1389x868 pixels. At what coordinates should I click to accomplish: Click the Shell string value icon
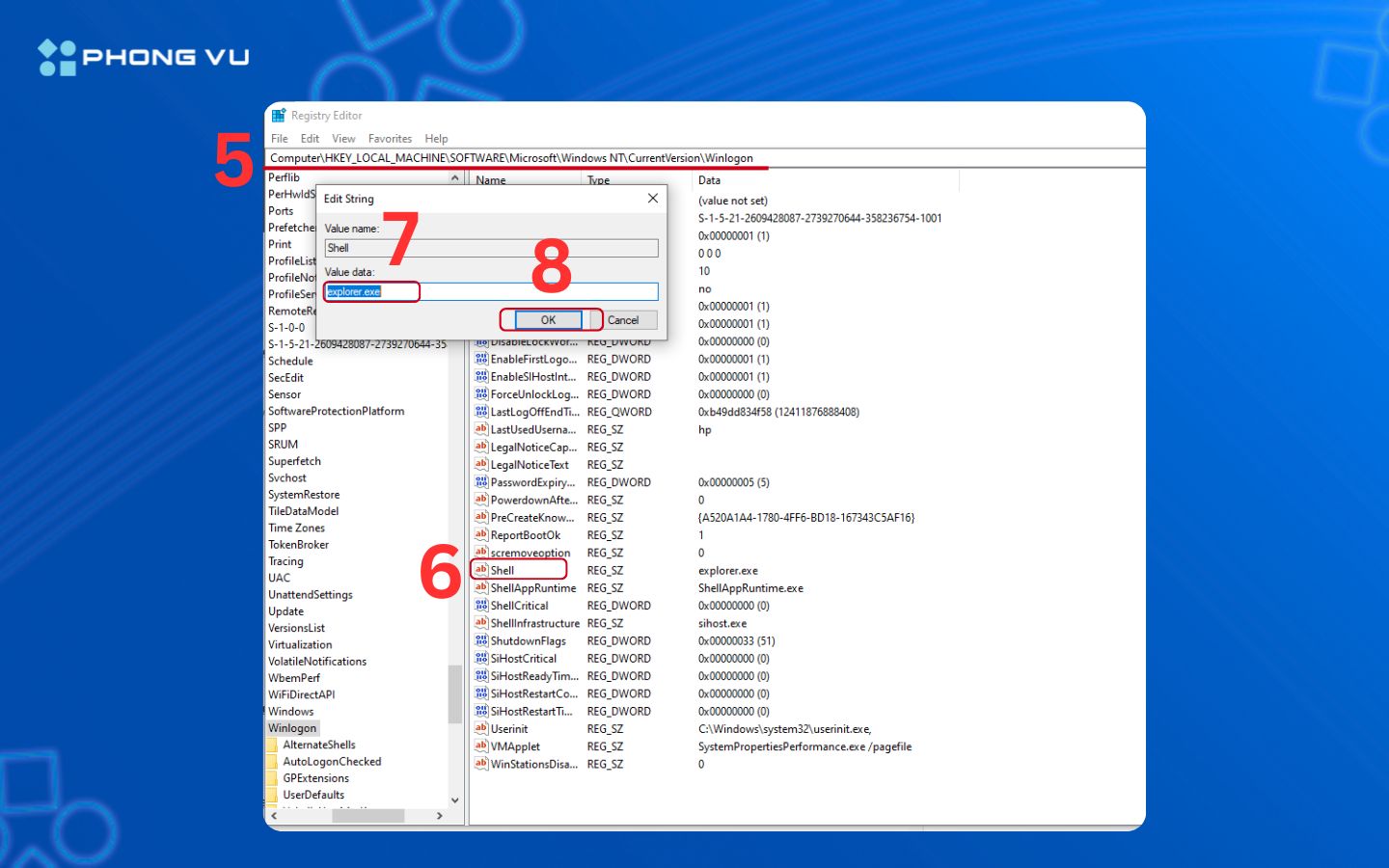coord(480,570)
